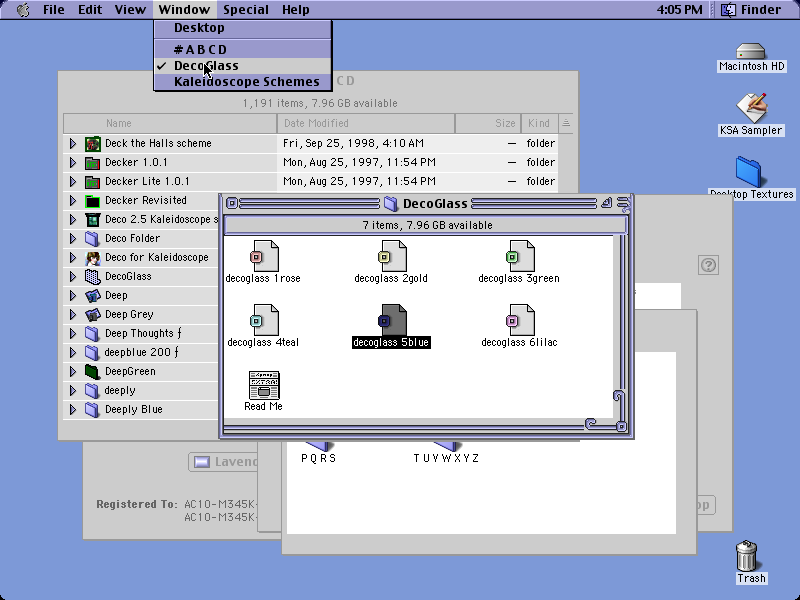Click the Deco Folder row name
The height and width of the screenshot is (600, 800).
click(133, 239)
